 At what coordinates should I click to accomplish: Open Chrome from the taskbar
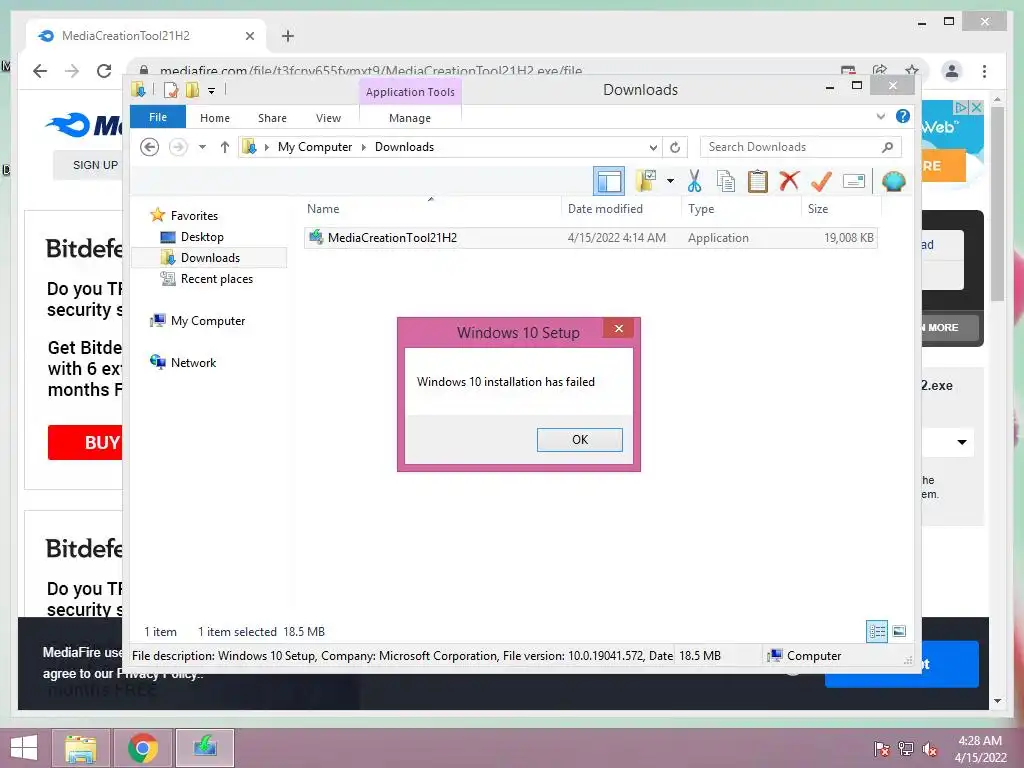142,748
